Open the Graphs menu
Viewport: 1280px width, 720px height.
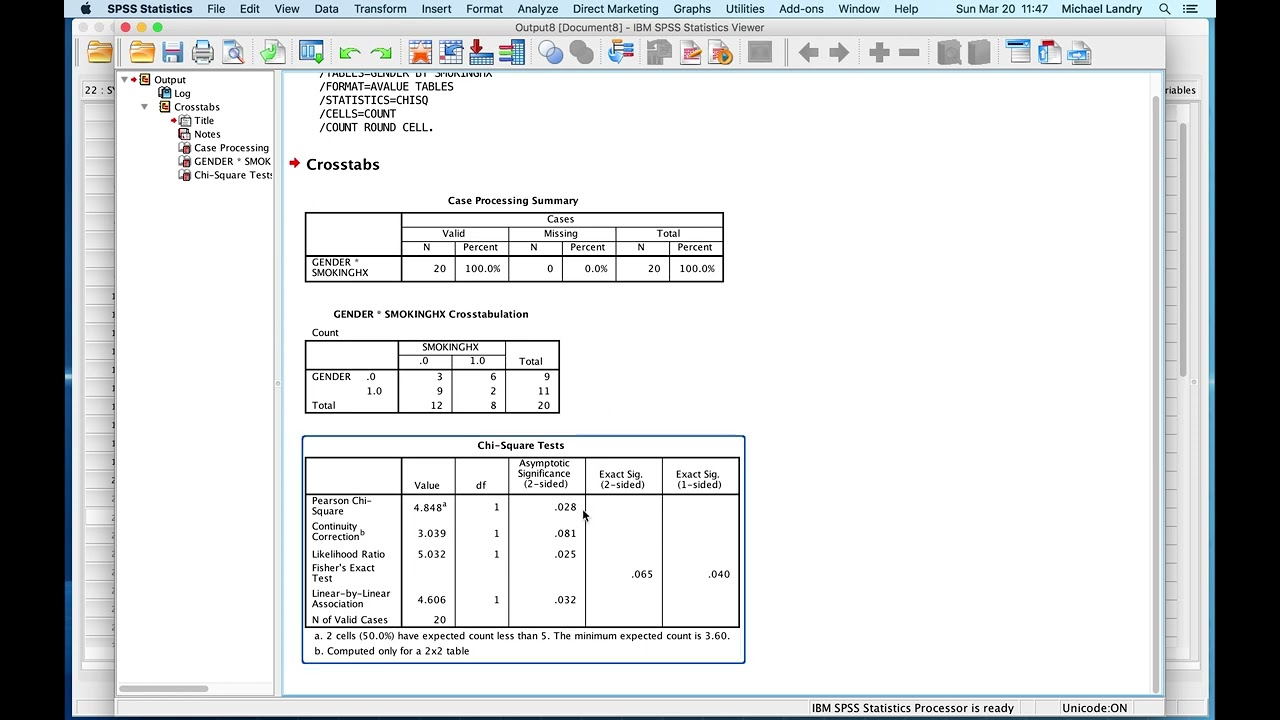click(692, 9)
